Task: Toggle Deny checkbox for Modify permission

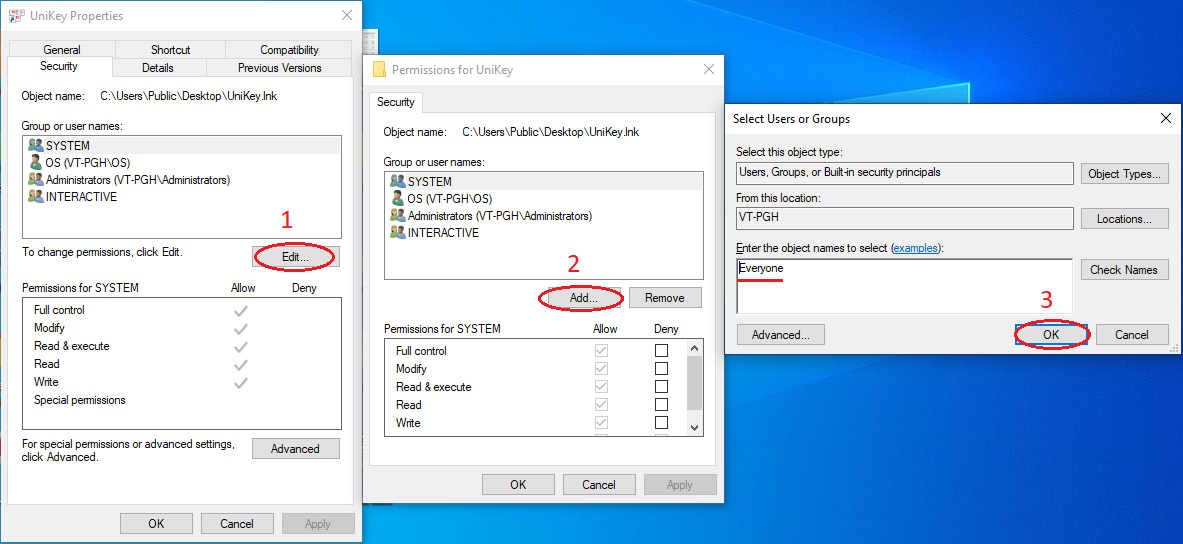Action: click(x=661, y=369)
